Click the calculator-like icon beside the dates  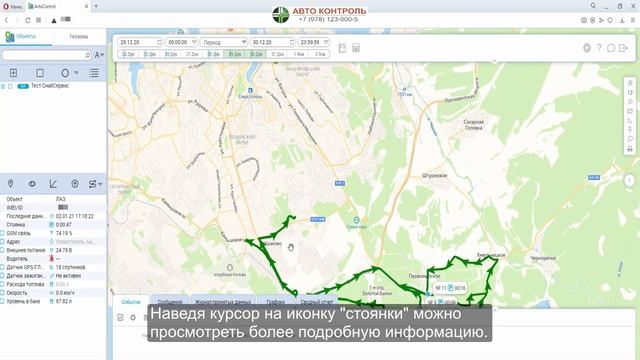pyautogui.click(x=356, y=48)
